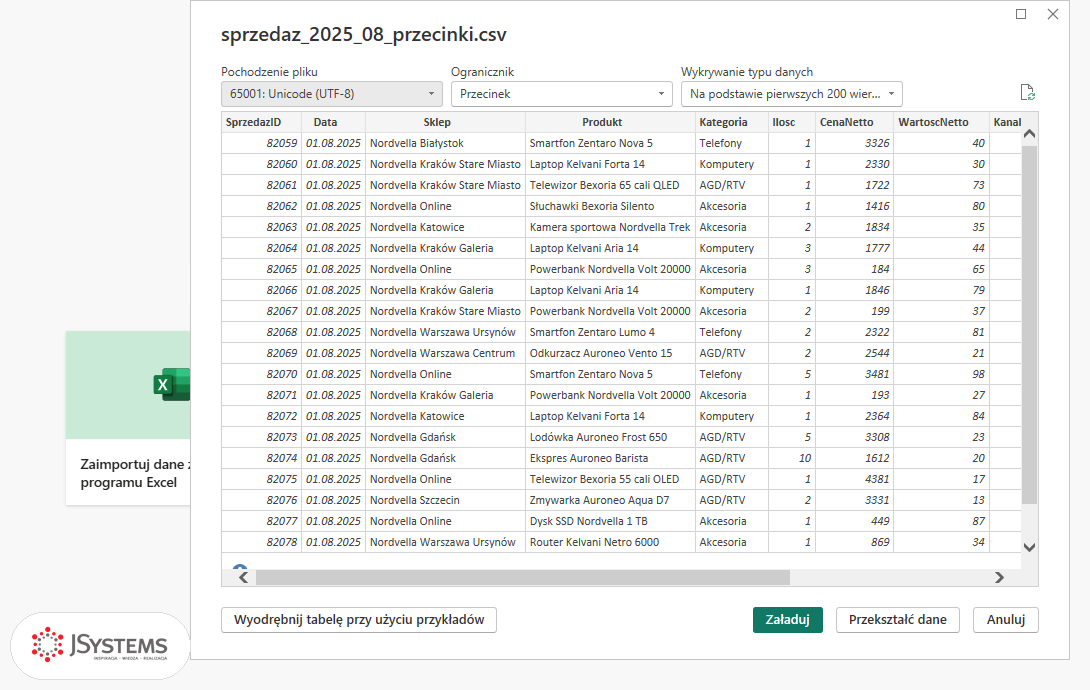The height and width of the screenshot is (690, 1090).
Task: Select the Produkt column header
Action: (x=610, y=122)
